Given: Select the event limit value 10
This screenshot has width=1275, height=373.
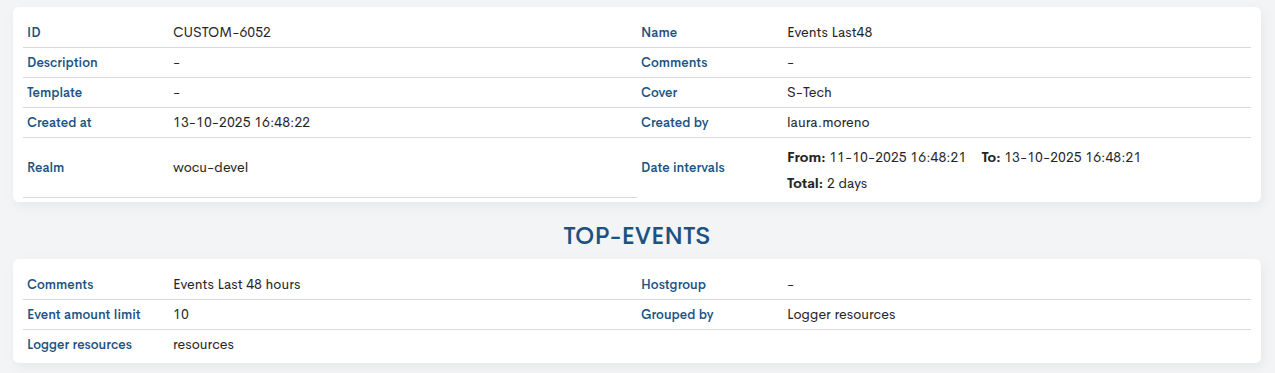Looking at the screenshot, I should tap(181, 314).
